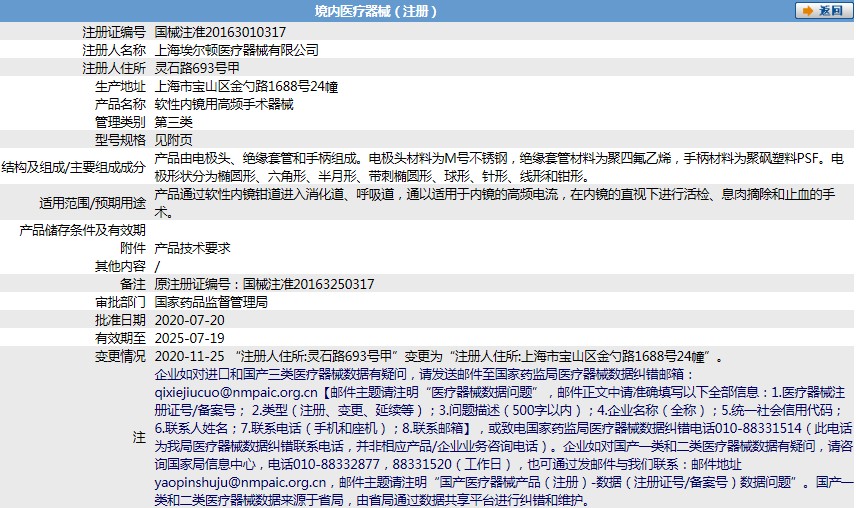Image resolution: width=856 pixels, height=508 pixels.
Task: Click label 注册证编号
Action: coord(114,32)
